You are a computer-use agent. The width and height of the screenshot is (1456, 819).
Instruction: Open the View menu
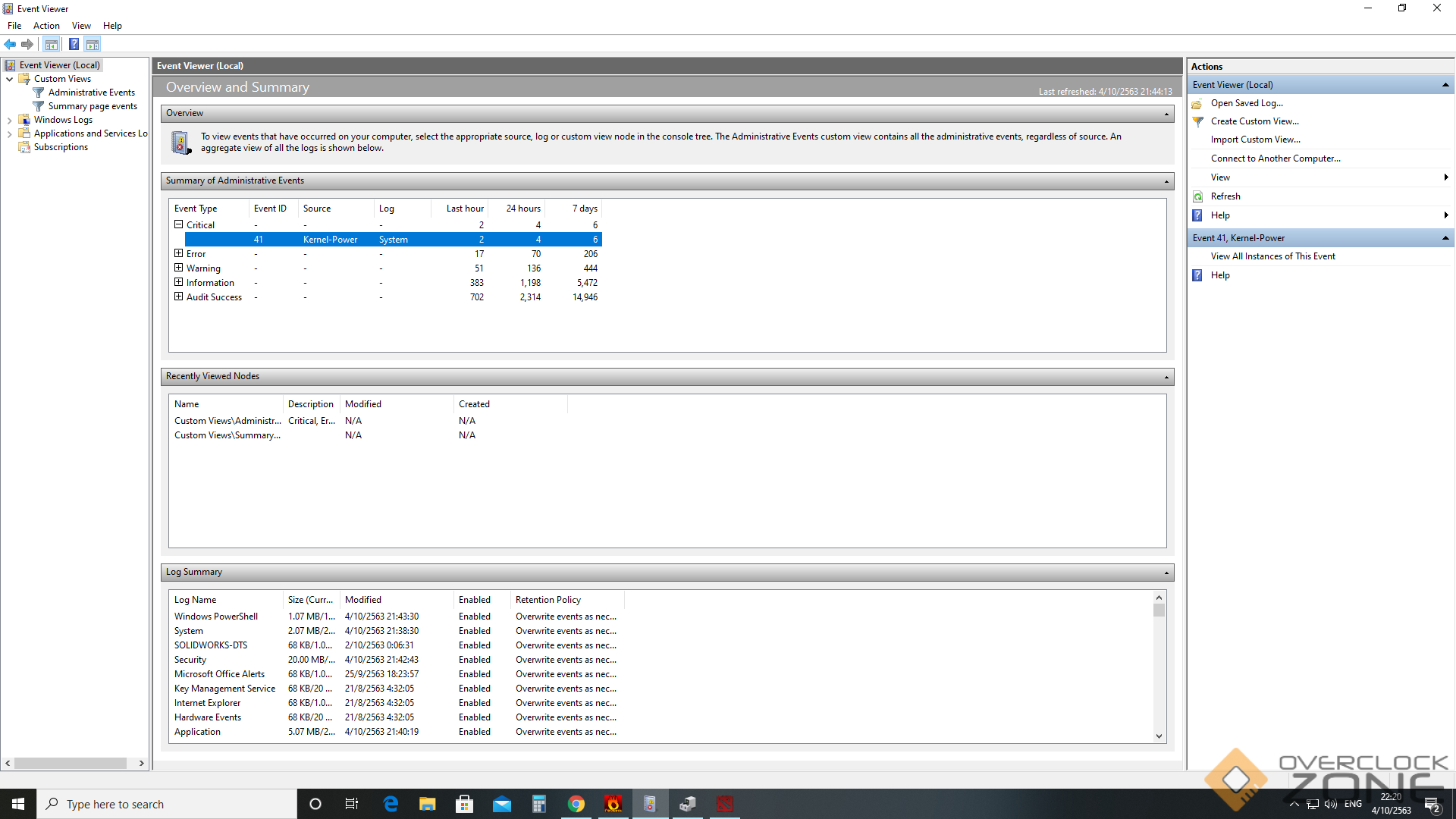click(x=81, y=26)
